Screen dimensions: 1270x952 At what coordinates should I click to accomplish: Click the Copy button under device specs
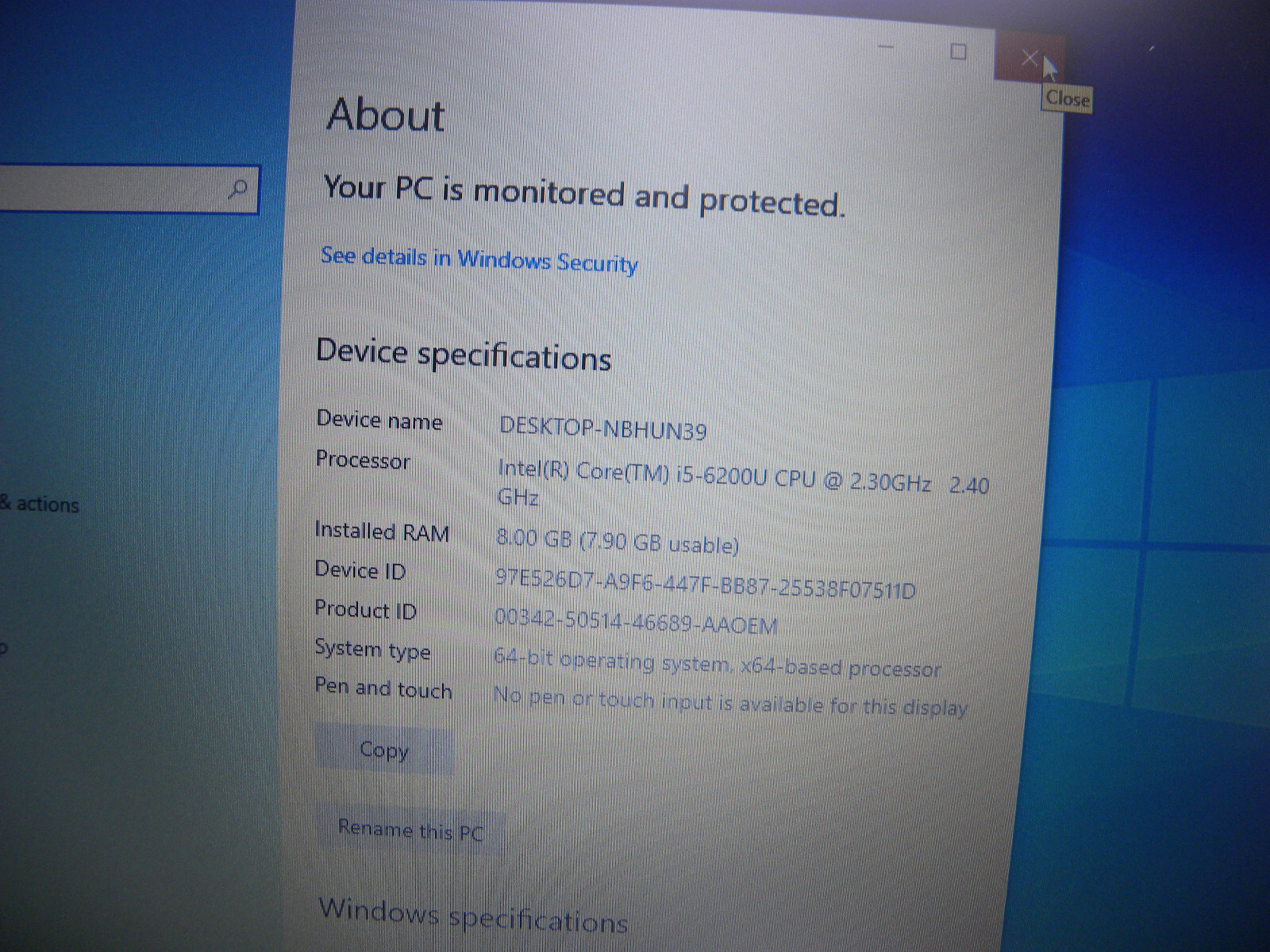pos(384,750)
